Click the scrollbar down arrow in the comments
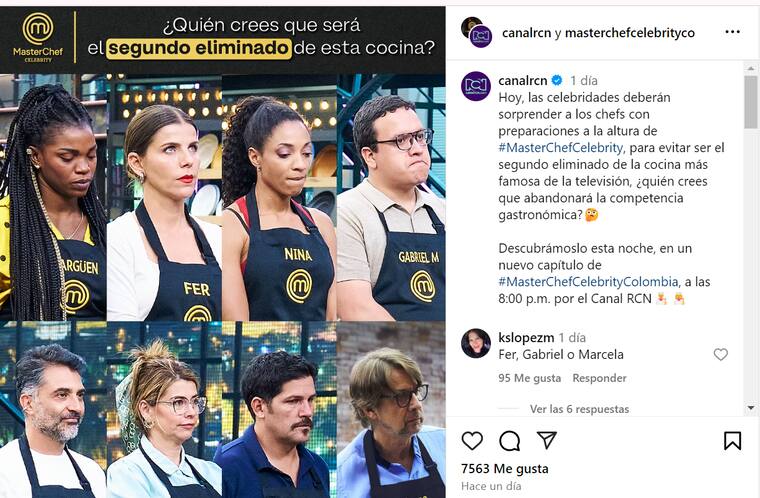This screenshot has width=760, height=498. click(751, 408)
